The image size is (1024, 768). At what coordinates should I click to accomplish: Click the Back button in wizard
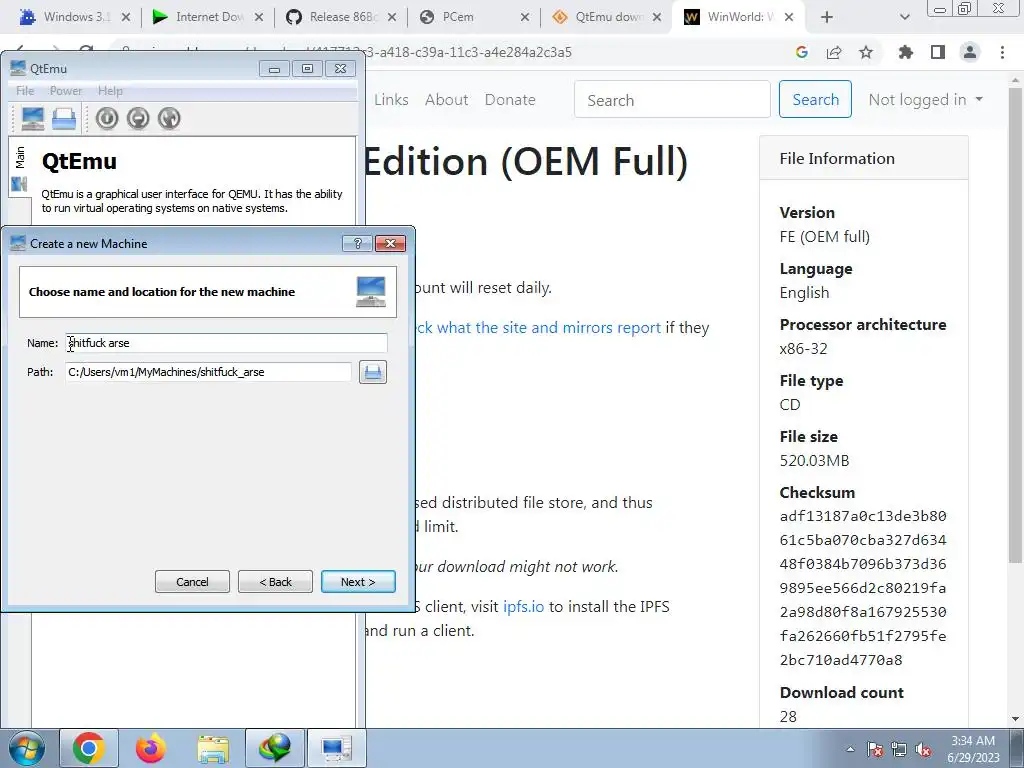click(275, 582)
